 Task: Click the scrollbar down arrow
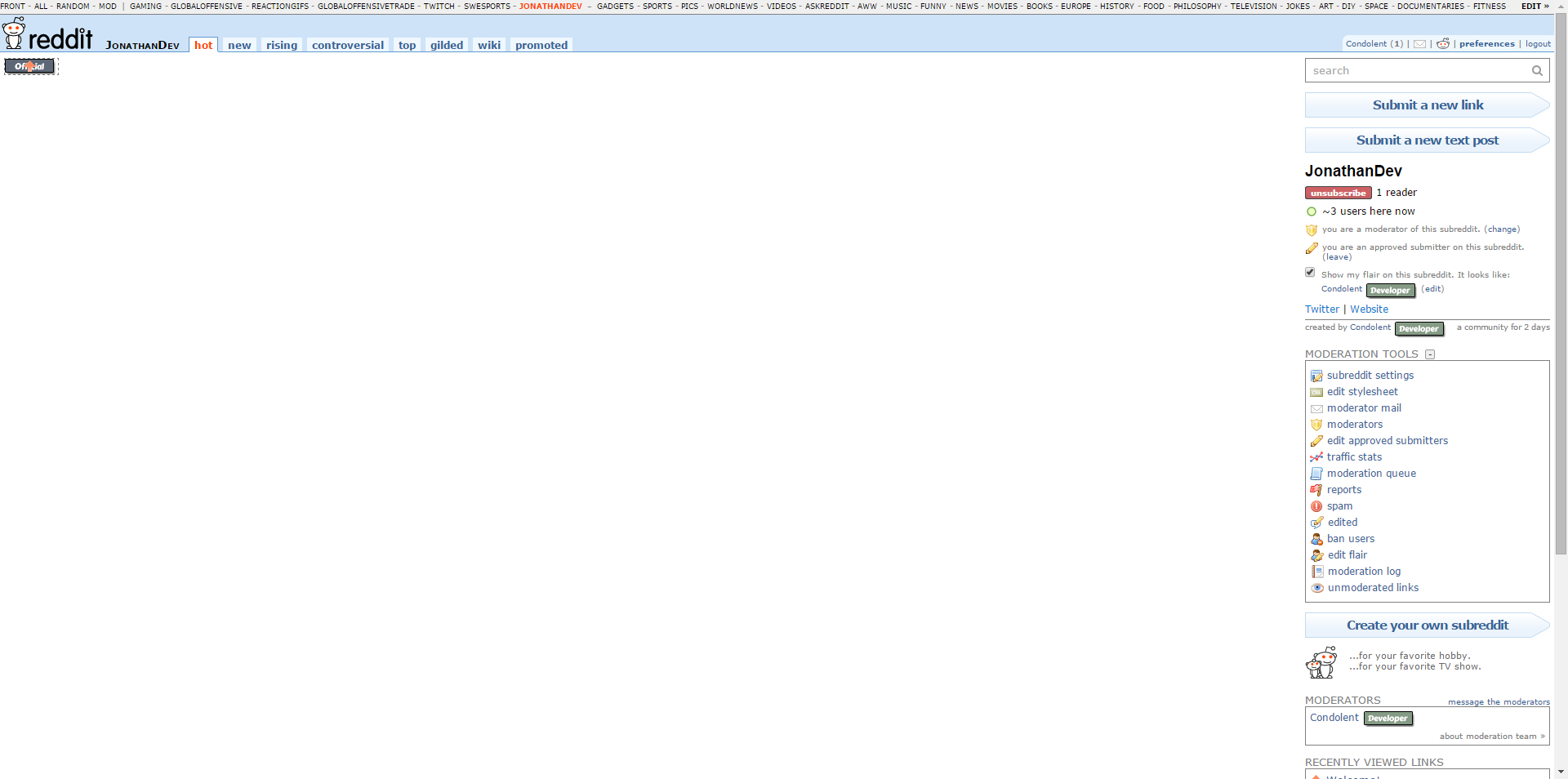click(1561, 772)
